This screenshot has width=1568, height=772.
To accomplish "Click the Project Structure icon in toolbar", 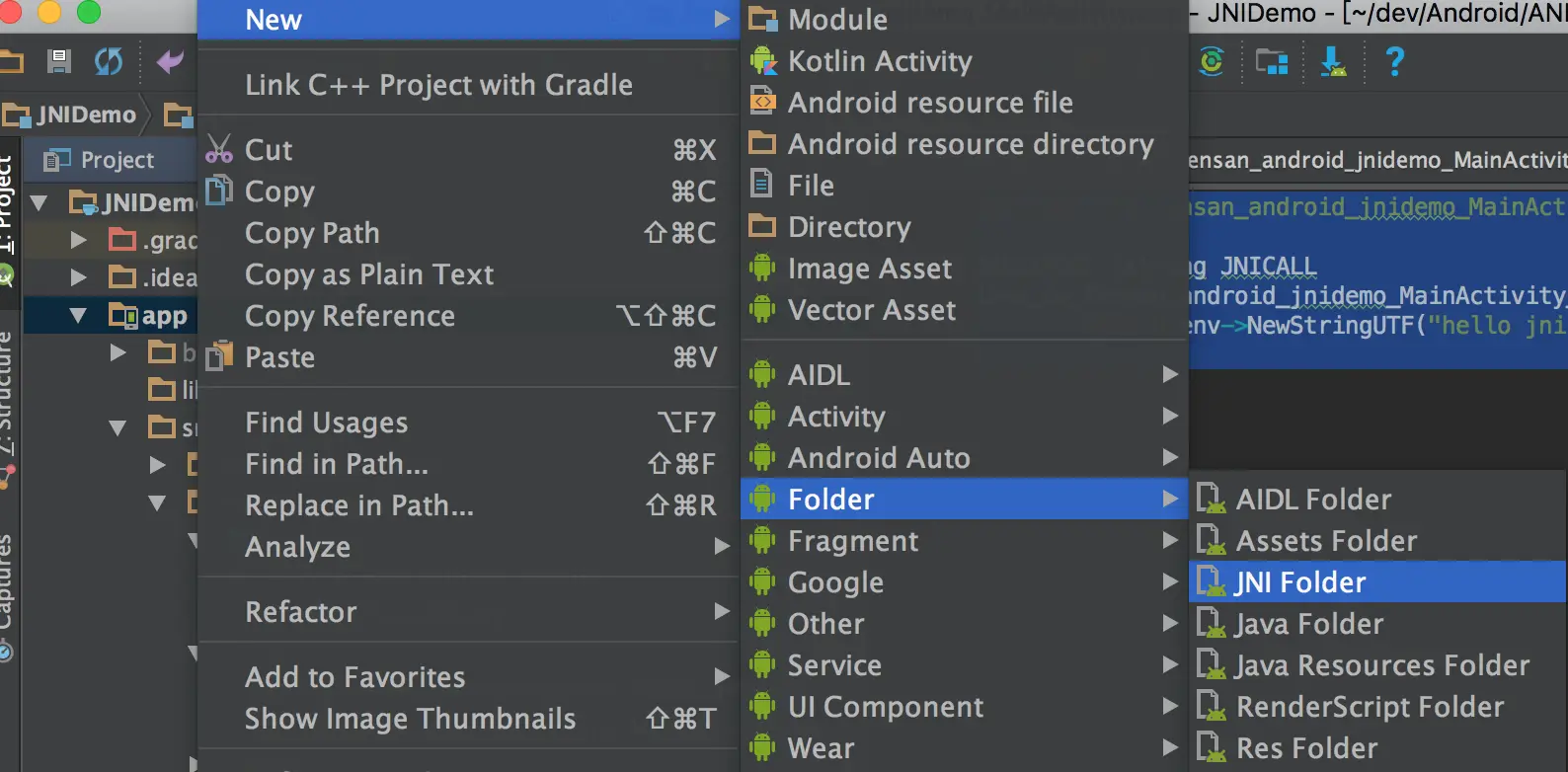I will click(1272, 62).
